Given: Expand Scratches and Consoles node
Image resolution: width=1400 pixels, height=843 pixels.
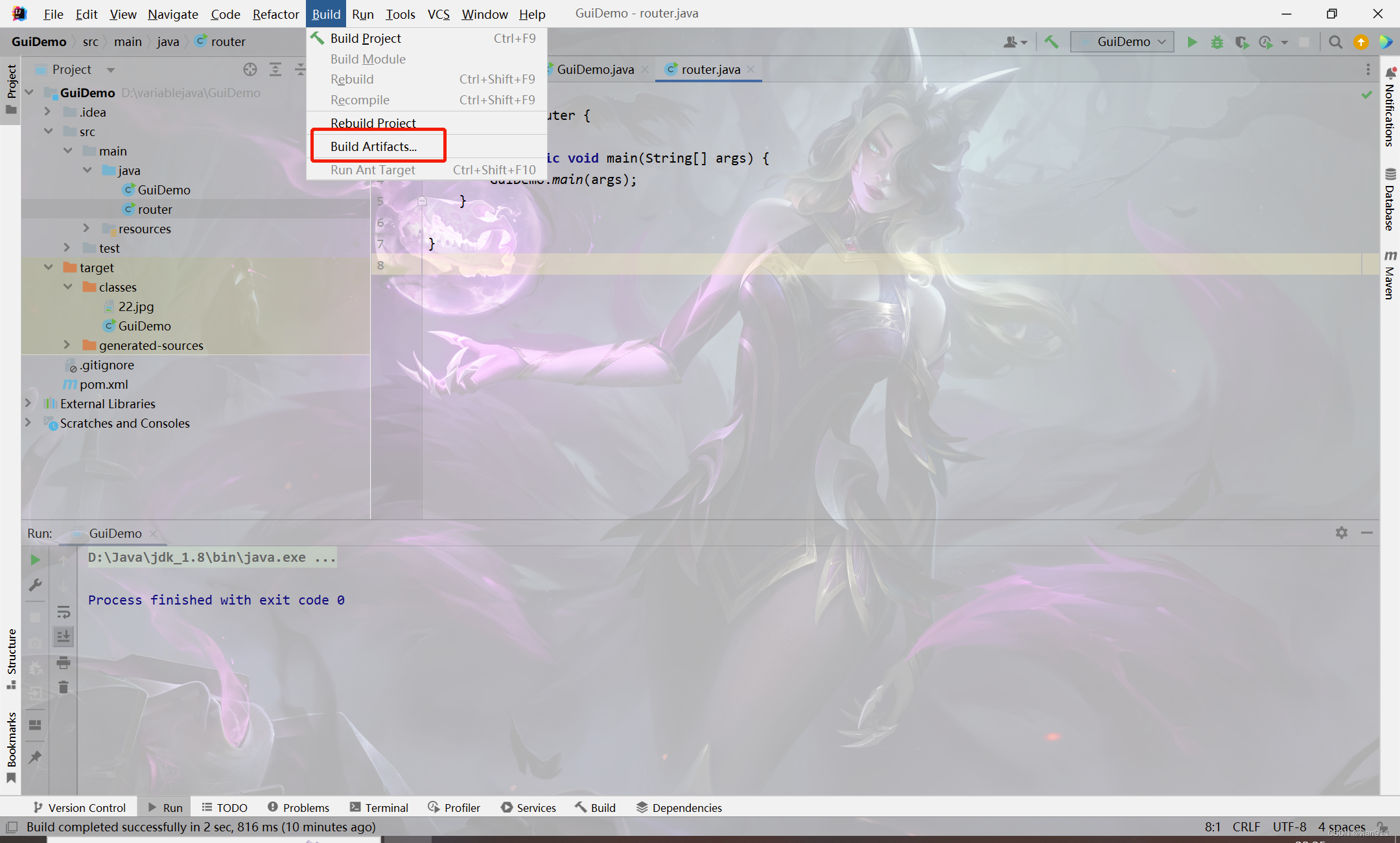Looking at the screenshot, I should [28, 423].
